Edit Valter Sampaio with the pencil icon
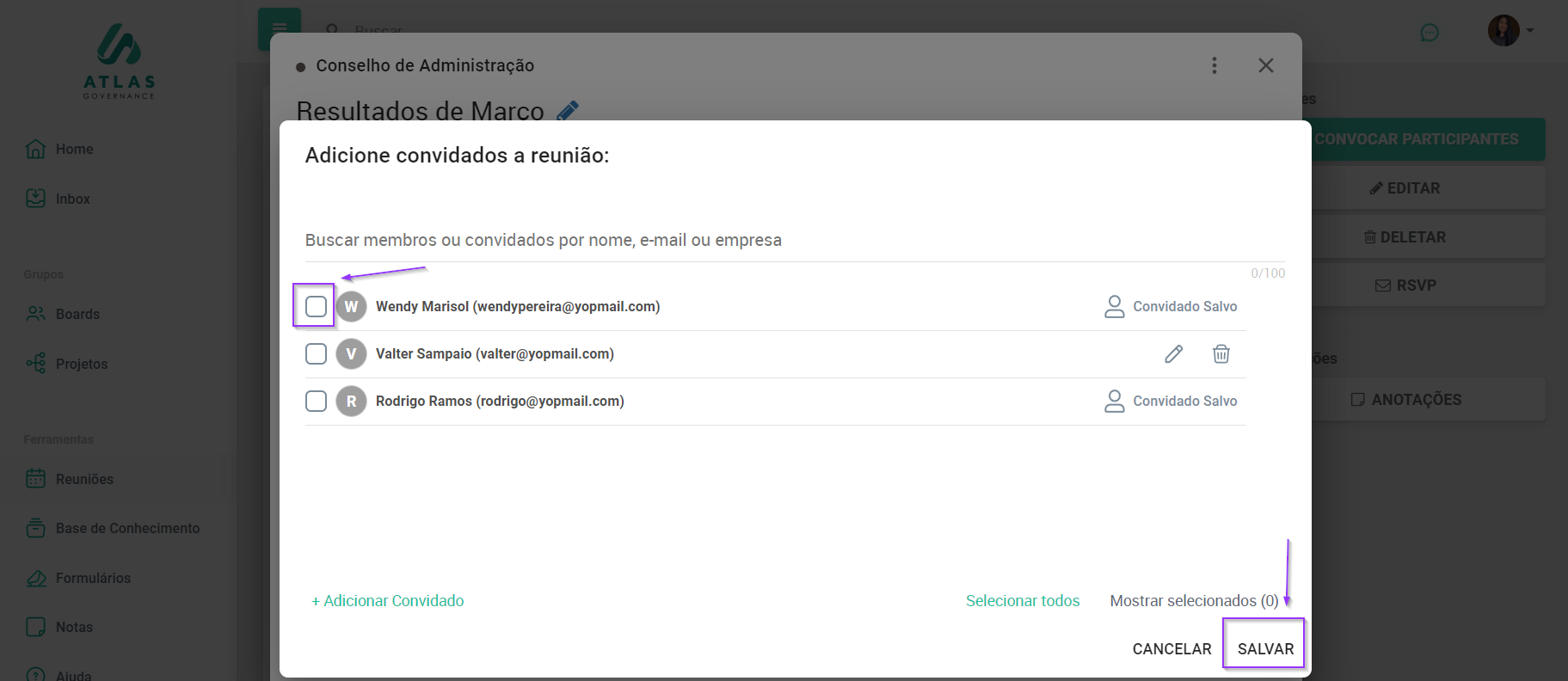1568x681 pixels. pos(1173,354)
